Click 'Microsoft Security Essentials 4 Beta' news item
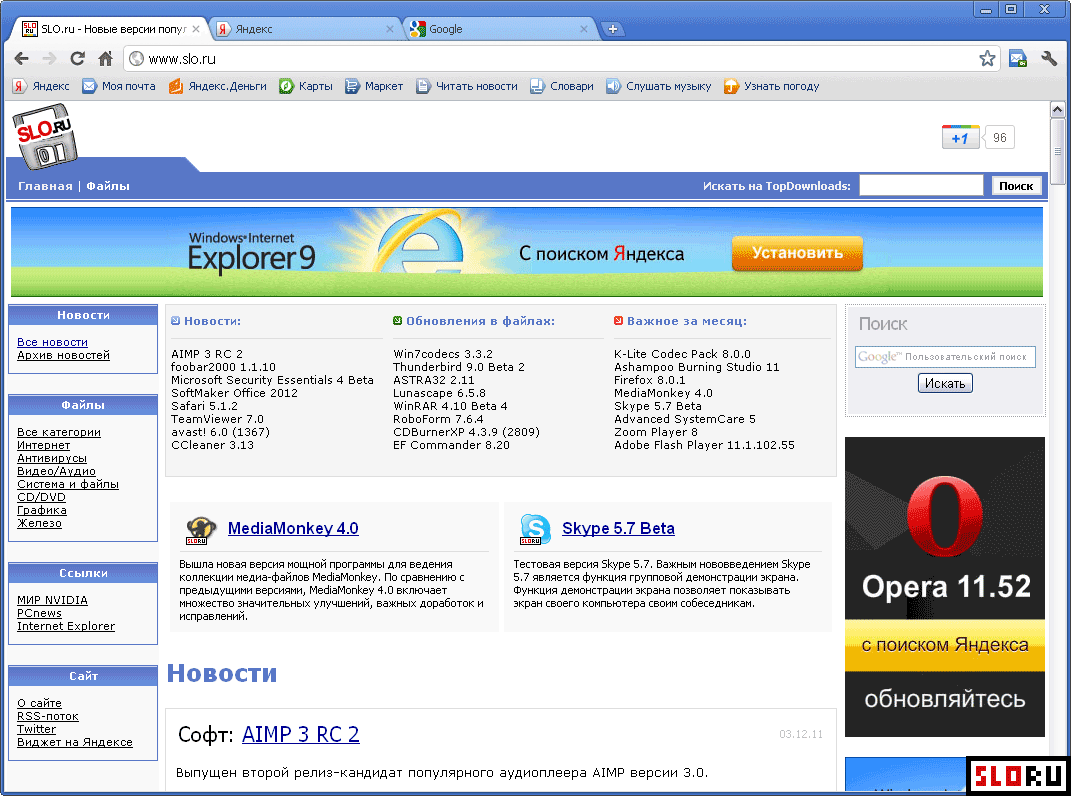This screenshot has height=796, width=1071. pyautogui.click(x=273, y=380)
